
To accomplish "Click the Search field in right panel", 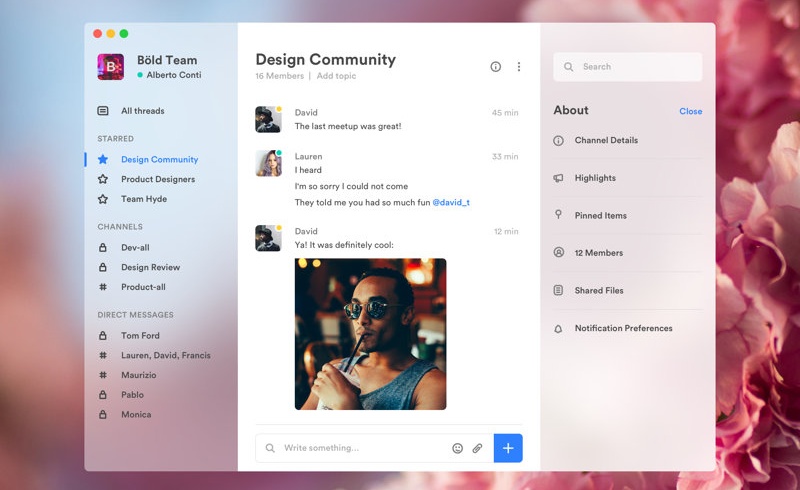I will 628,67.
